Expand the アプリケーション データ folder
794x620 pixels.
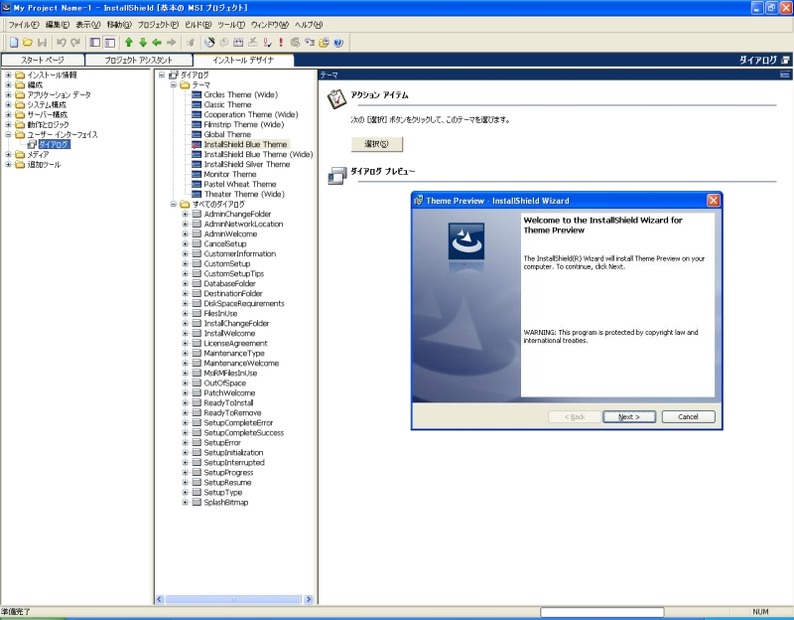click(x=8, y=95)
